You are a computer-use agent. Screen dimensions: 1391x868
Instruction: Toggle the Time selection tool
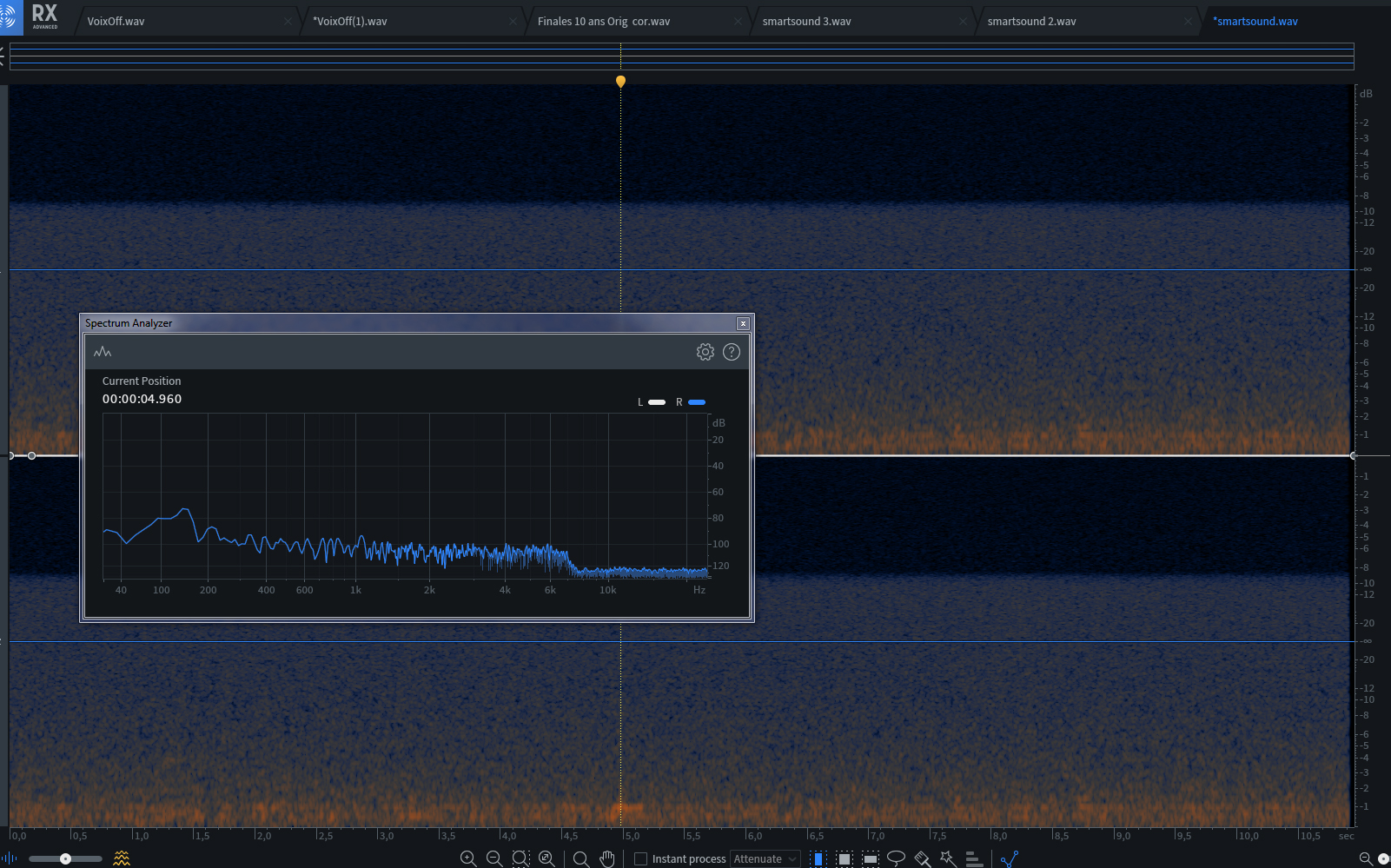[818, 858]
